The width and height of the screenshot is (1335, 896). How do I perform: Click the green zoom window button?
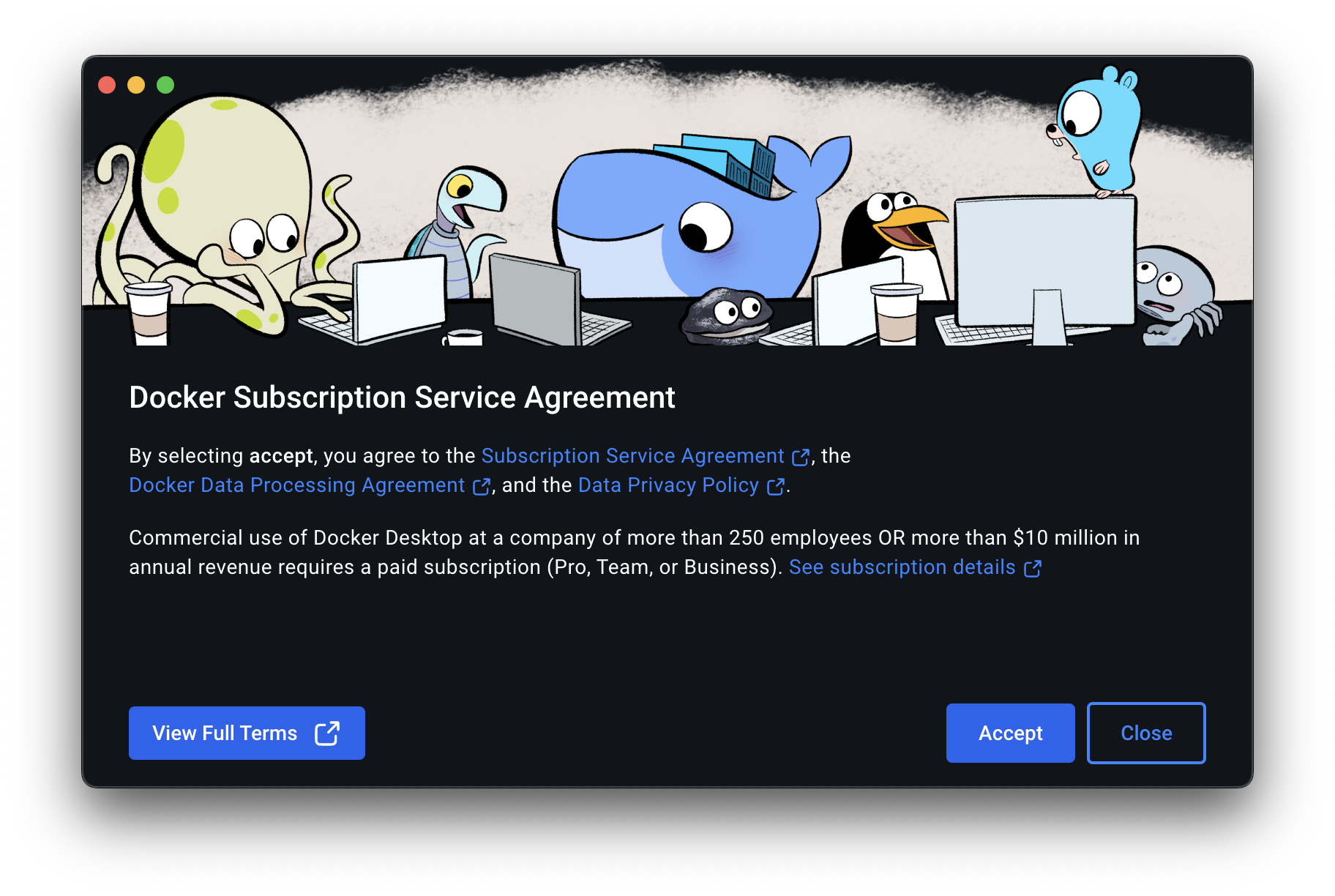coord(165,85)
